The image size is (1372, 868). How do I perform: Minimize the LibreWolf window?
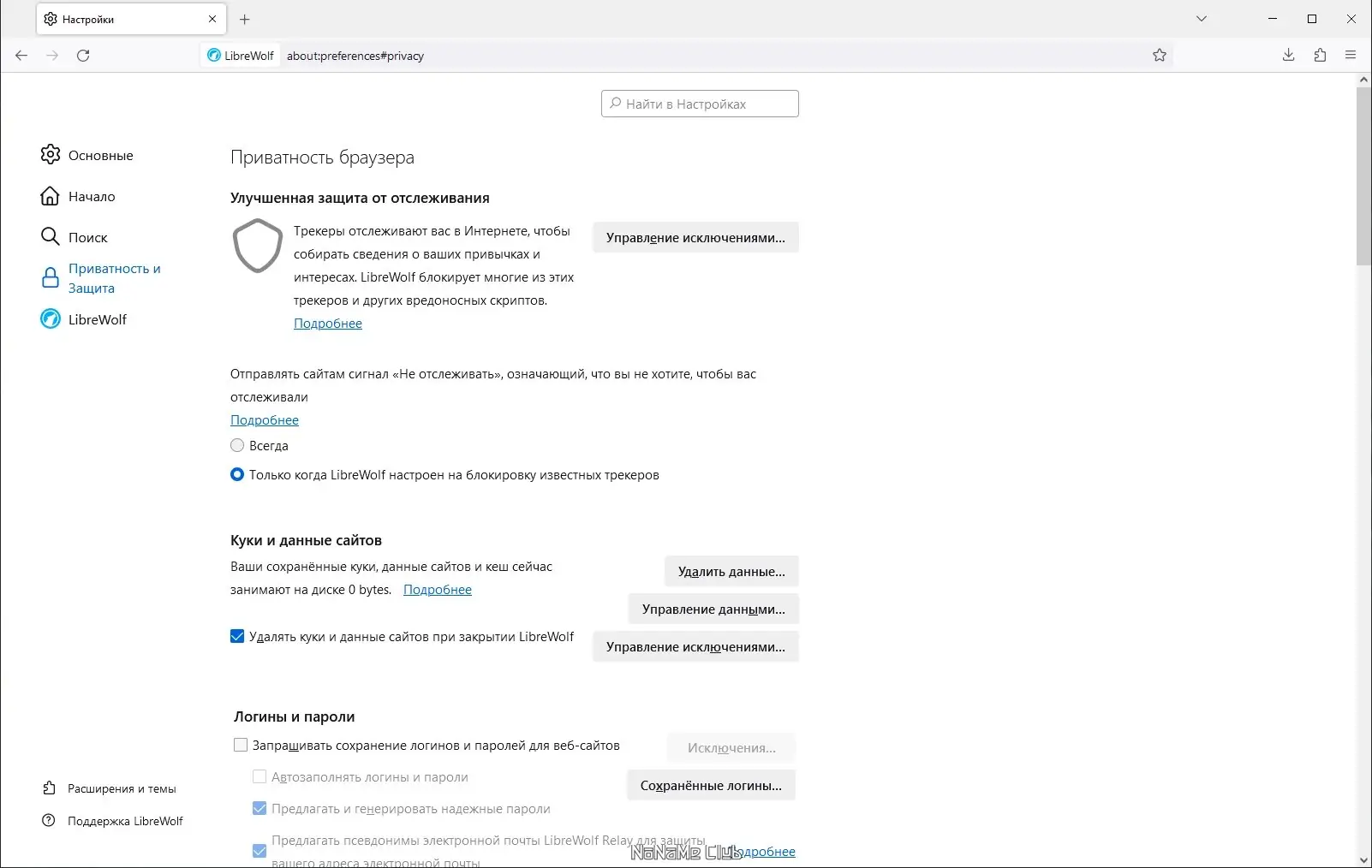tap(1273, 19)
